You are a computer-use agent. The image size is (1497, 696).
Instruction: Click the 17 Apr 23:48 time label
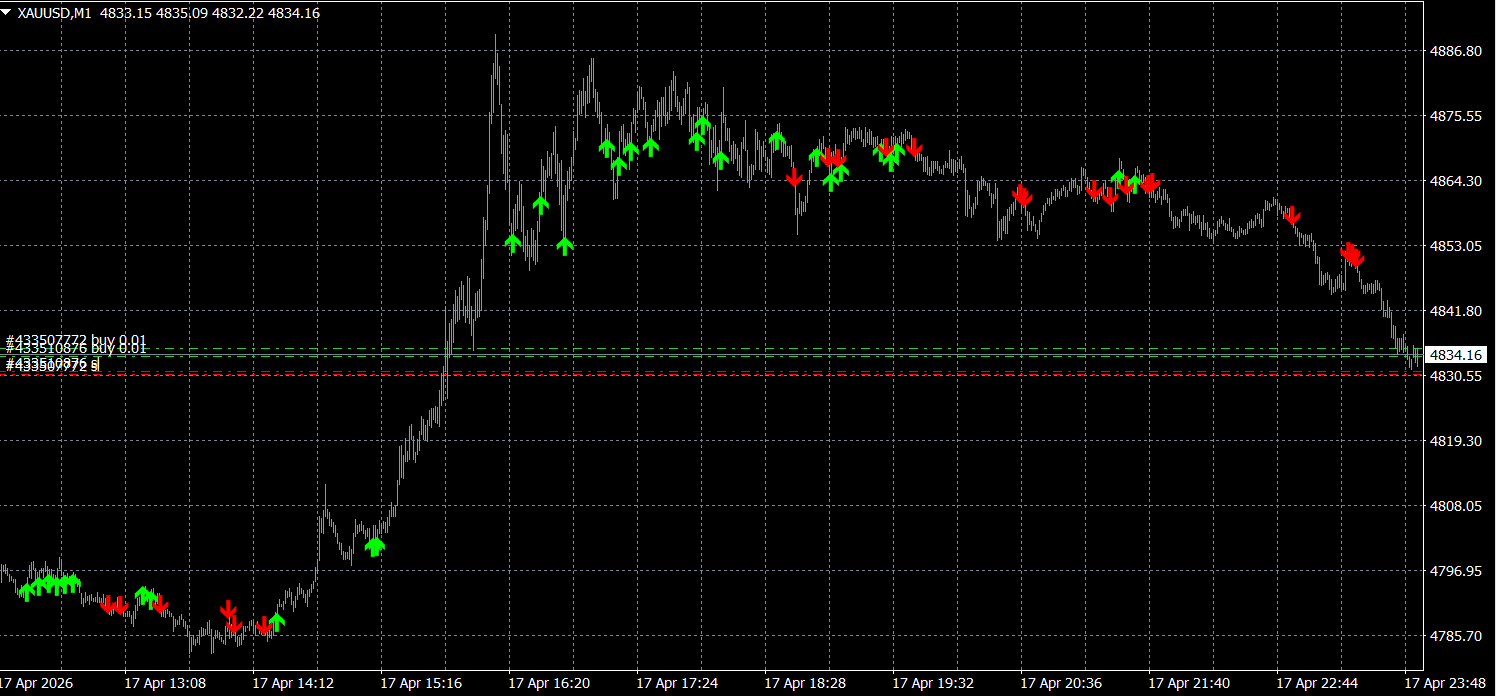[1445, 684]
